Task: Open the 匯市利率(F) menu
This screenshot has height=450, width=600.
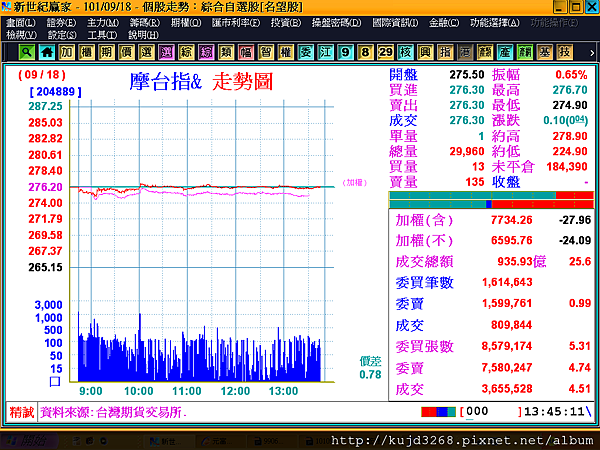Action: pos(236,23)
